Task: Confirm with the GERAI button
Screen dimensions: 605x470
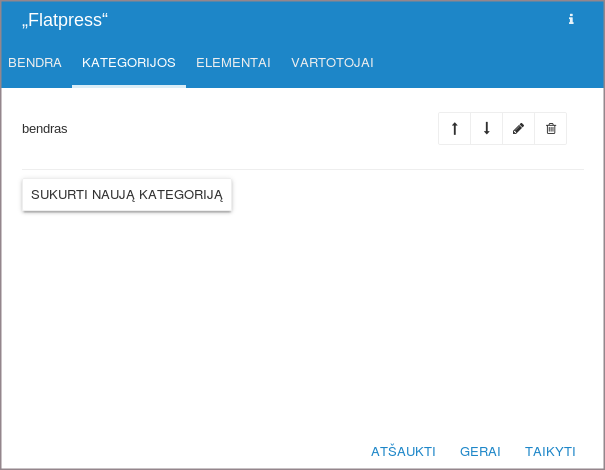Action: tap(480, 451)
